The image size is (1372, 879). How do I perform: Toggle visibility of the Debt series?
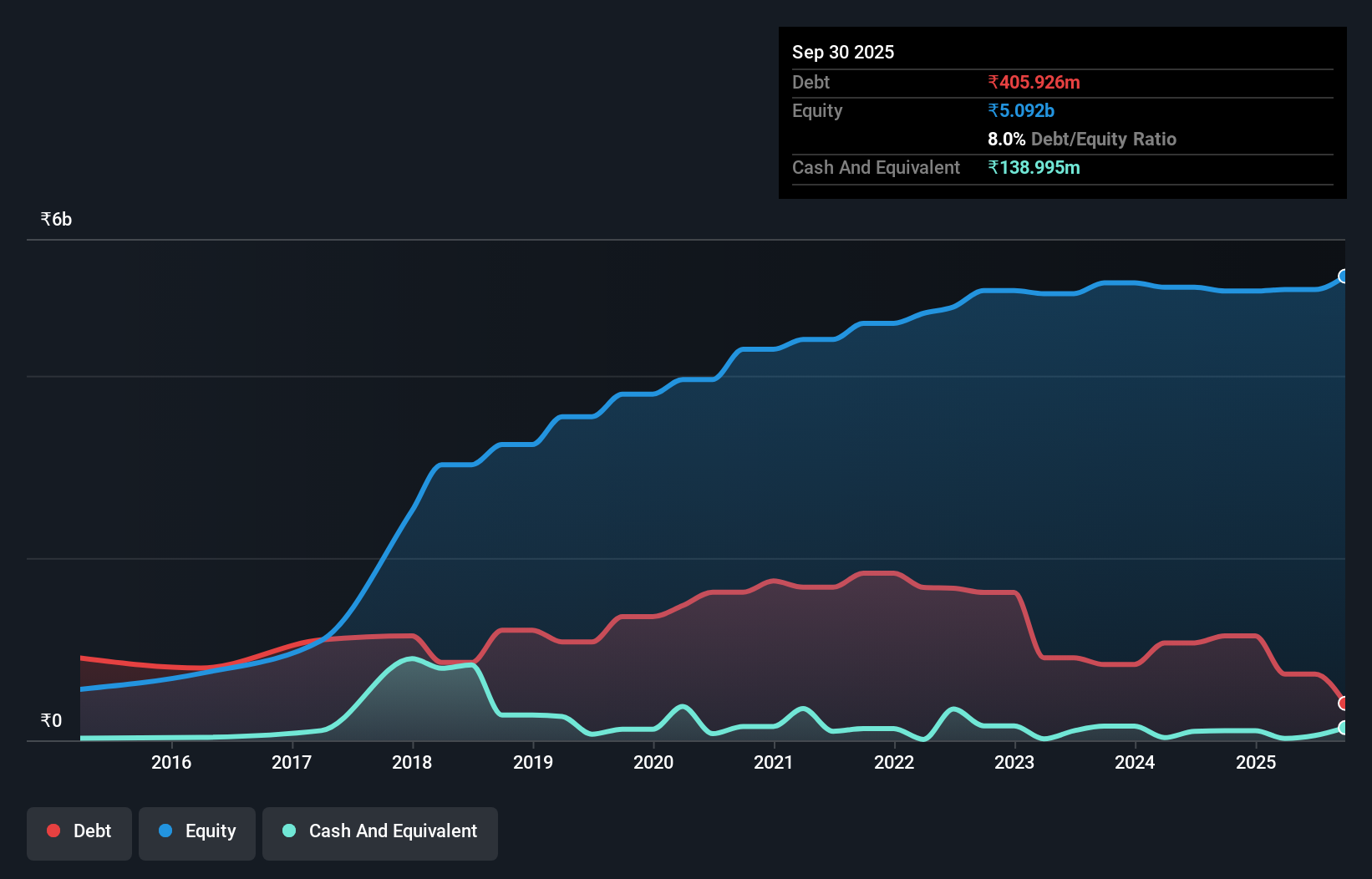[79, 832]
